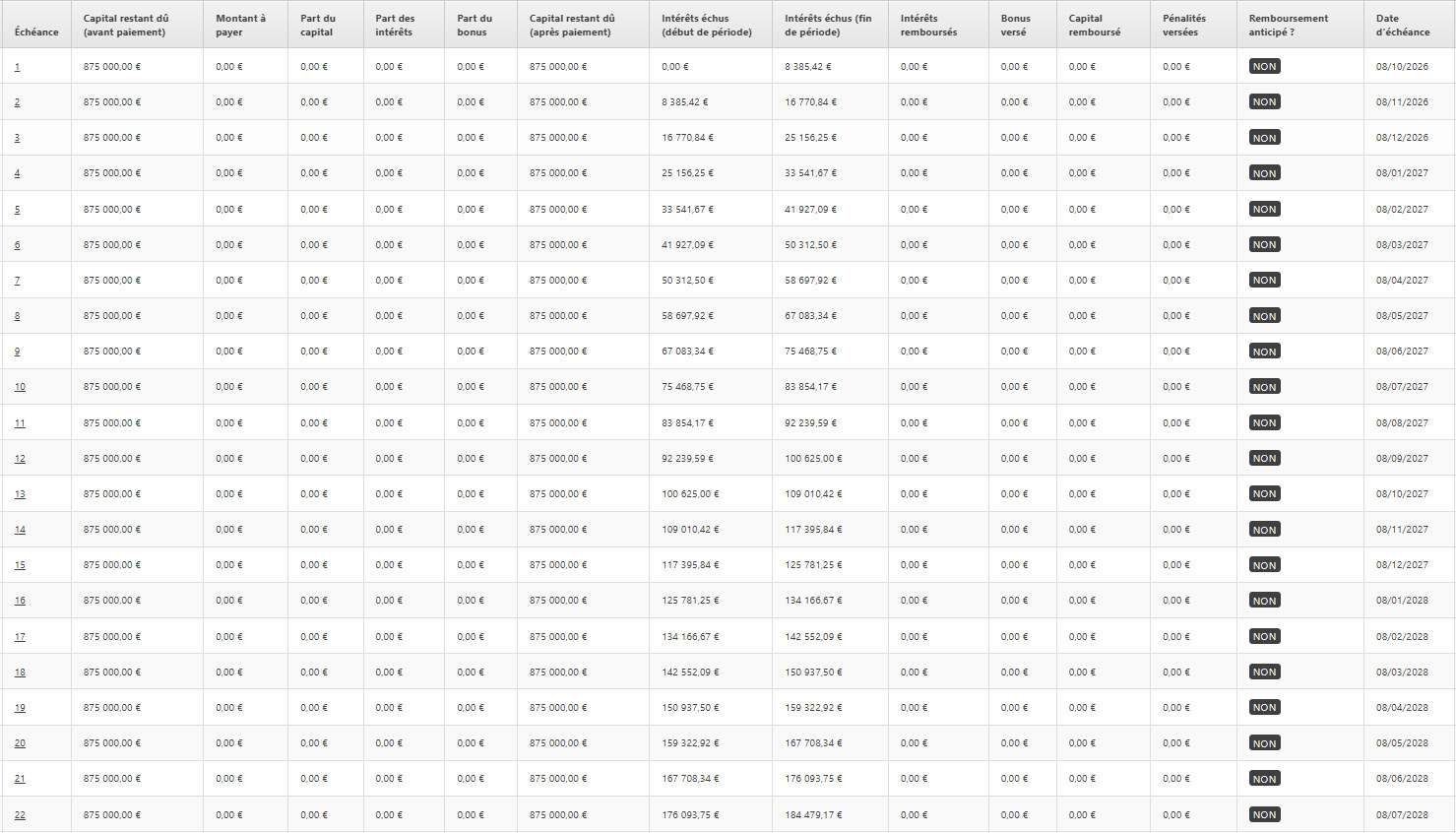Select start-period interest 142 552,09 € in row 18

[x=690, y=673]
